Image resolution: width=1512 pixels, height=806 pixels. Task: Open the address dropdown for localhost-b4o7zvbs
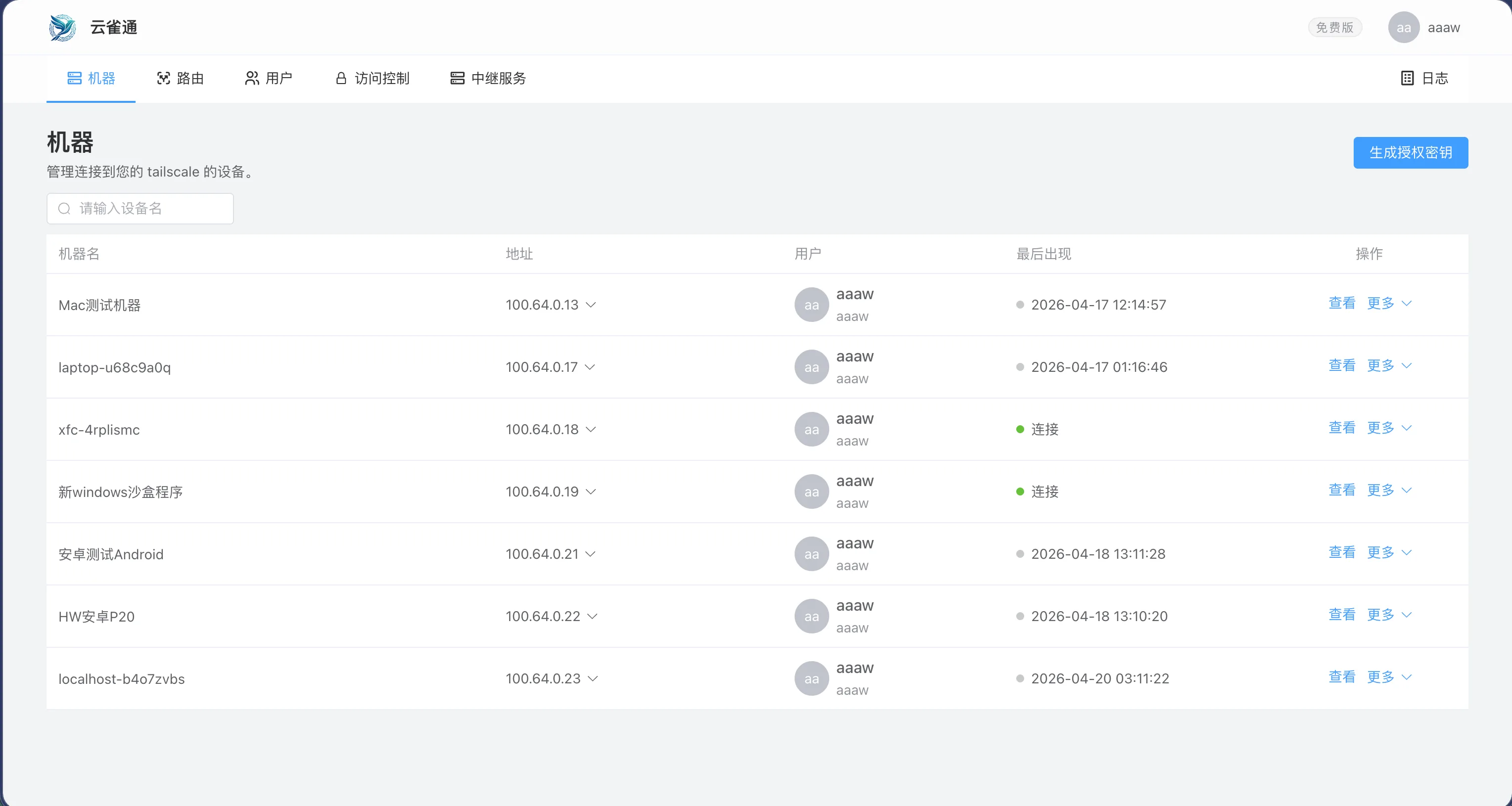(x=594, y=679)
